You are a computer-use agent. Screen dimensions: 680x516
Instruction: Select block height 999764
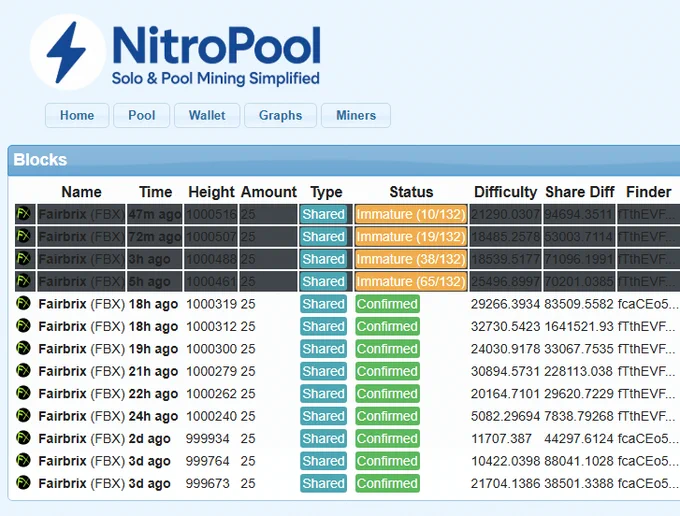(x=207, y=461)
